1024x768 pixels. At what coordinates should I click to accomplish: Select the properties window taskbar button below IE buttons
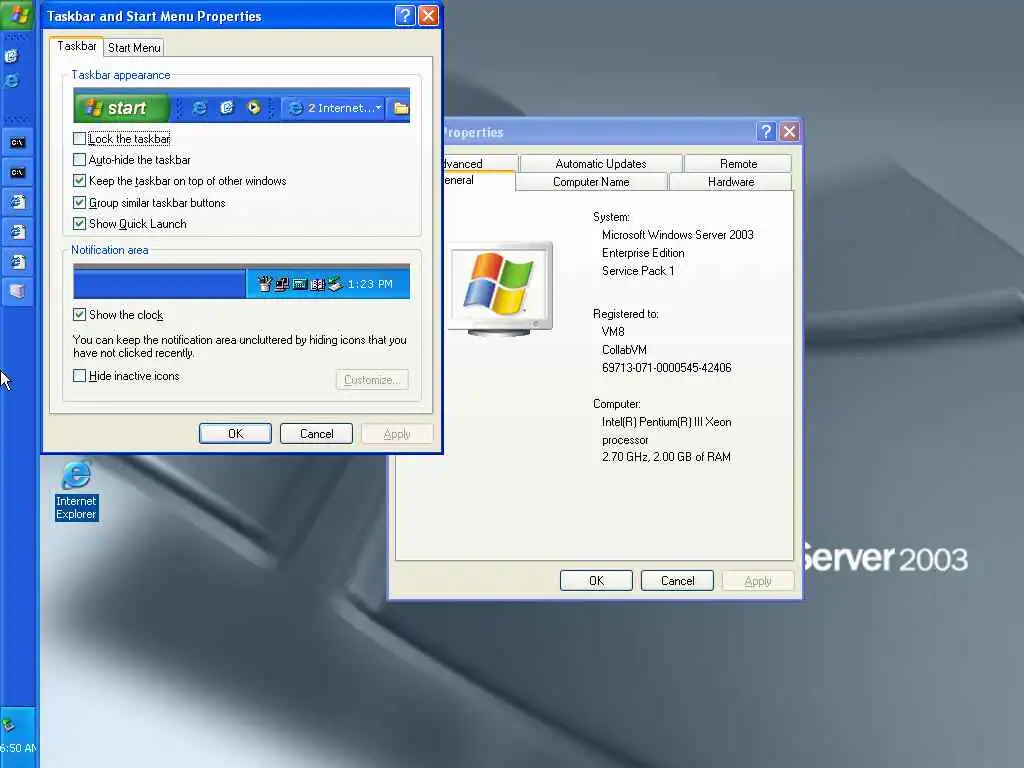[x=17, y=291]
